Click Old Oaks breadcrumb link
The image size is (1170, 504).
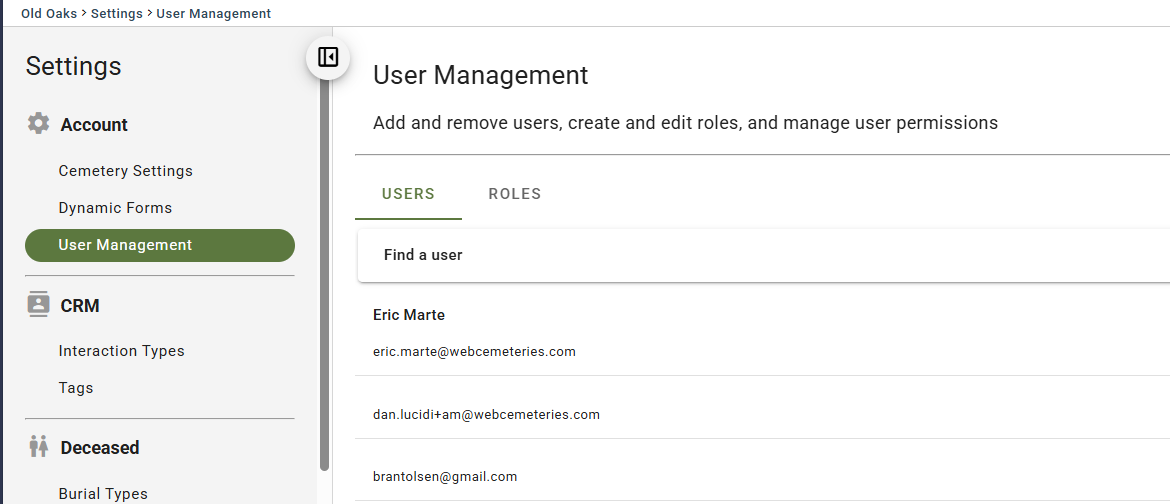(x=49, y=13)
